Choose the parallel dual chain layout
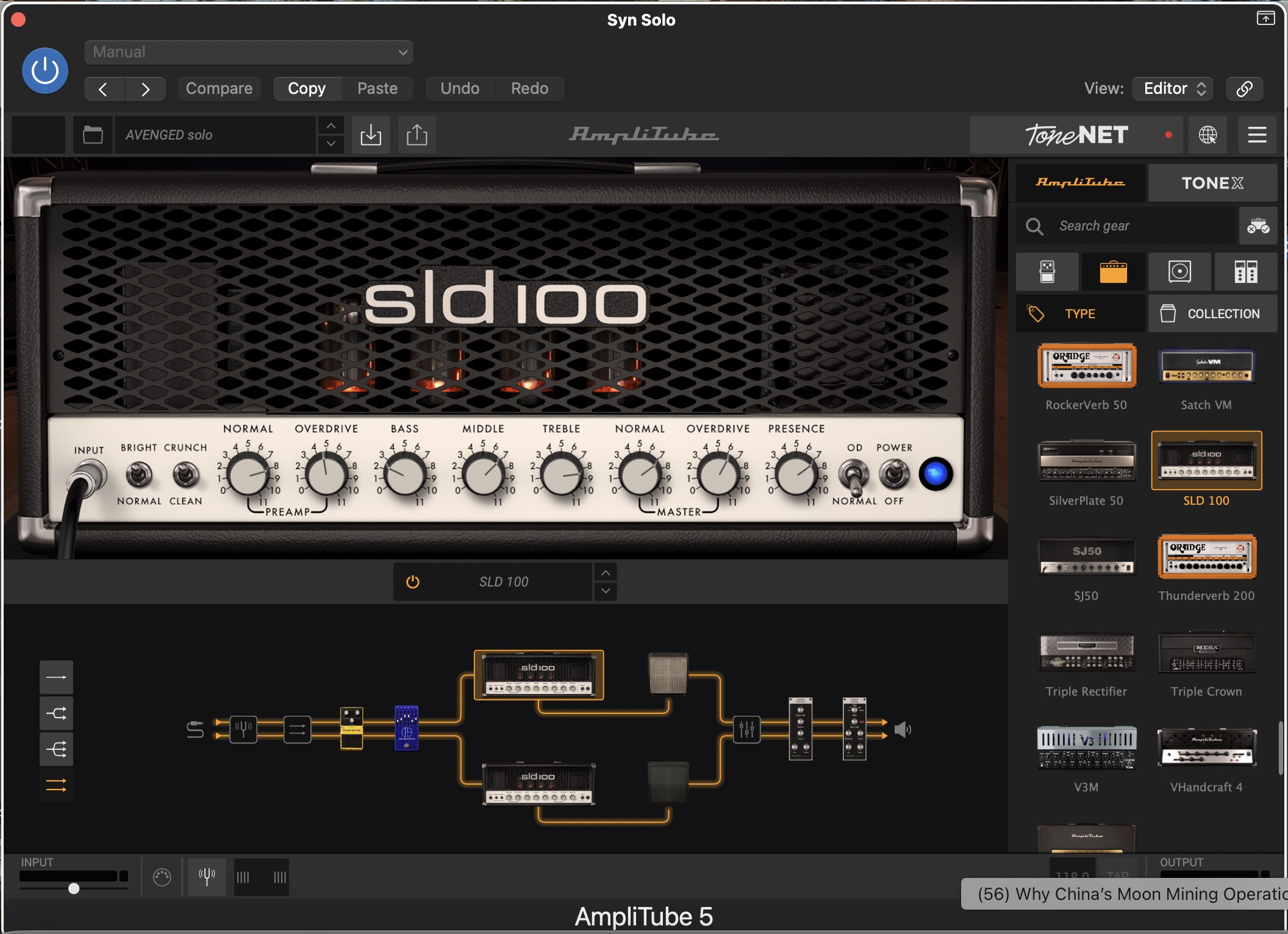This screenshot has width=1288, height=934. pyautogui.click(x=56, y=785)
